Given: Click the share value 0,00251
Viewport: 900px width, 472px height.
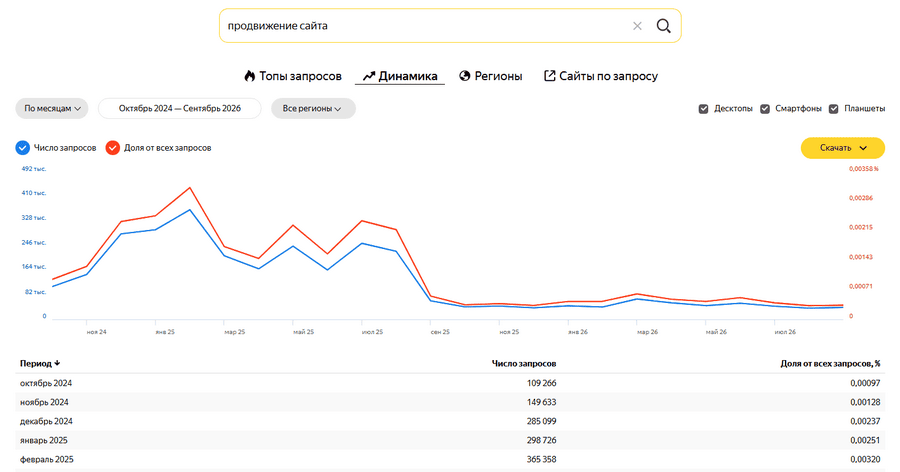Looking at the screenshot, I should point(865,440).
